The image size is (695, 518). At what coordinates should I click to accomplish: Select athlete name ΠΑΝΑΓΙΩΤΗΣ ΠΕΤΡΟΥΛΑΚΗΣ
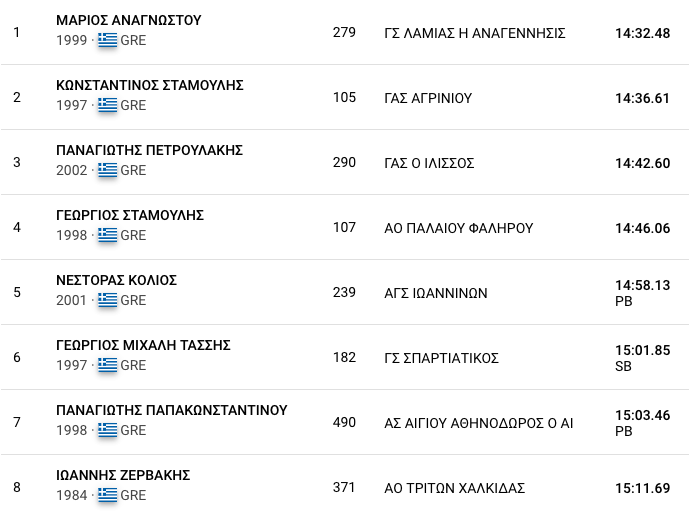[x=150, y=150]
